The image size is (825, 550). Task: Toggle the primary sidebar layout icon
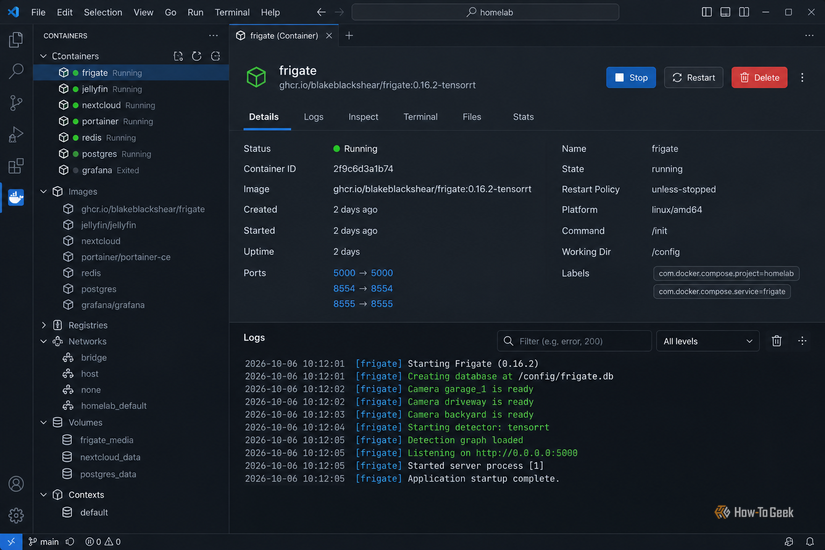click(707, 12)
